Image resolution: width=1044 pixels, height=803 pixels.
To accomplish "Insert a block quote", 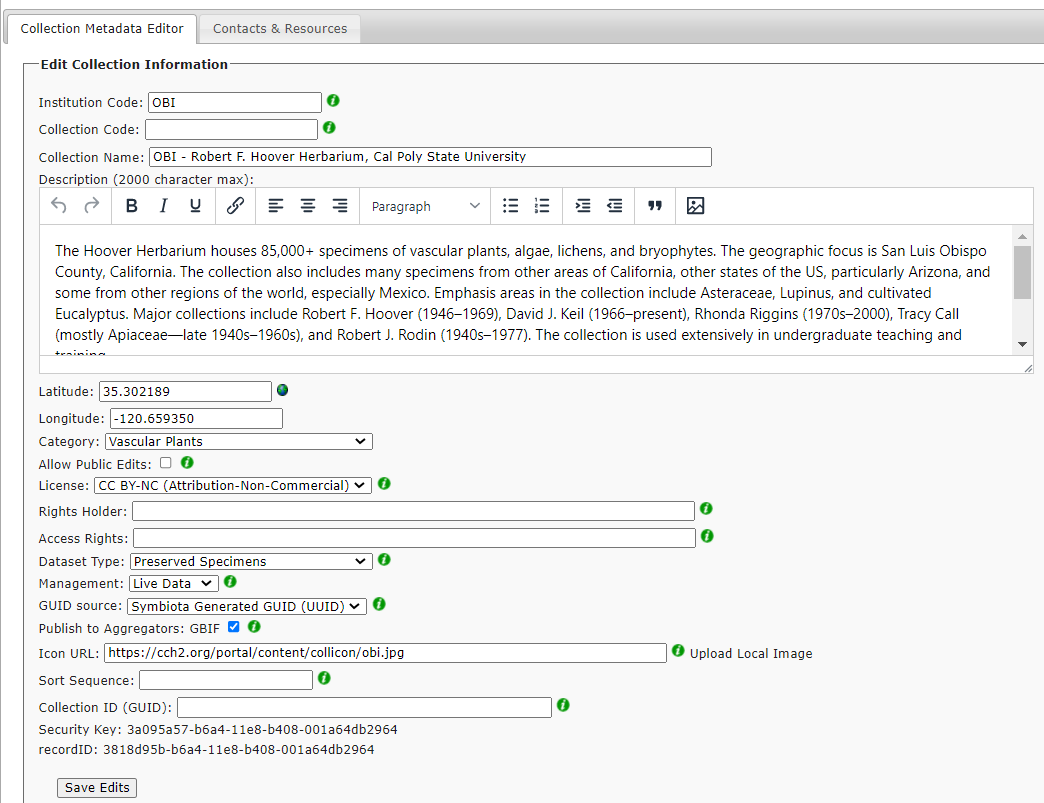I will click(654, 206).
